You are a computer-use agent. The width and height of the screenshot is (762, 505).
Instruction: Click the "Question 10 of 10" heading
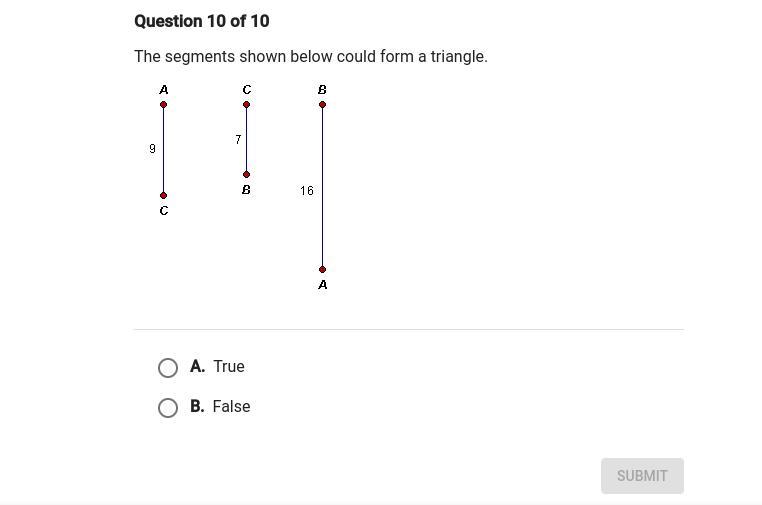click(x=201, y=22)
